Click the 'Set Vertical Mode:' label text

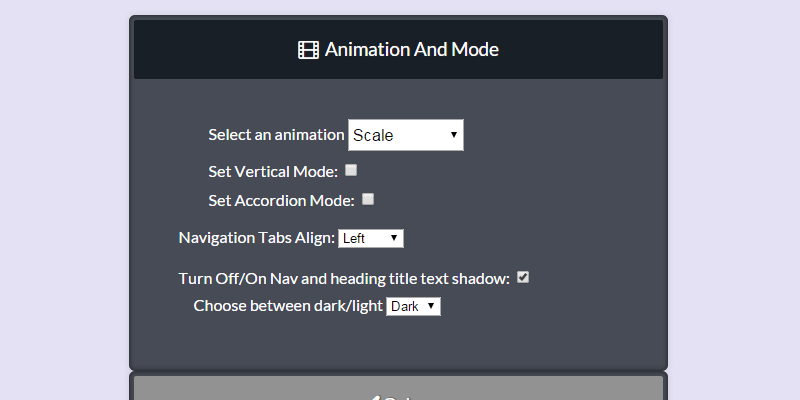273,172
